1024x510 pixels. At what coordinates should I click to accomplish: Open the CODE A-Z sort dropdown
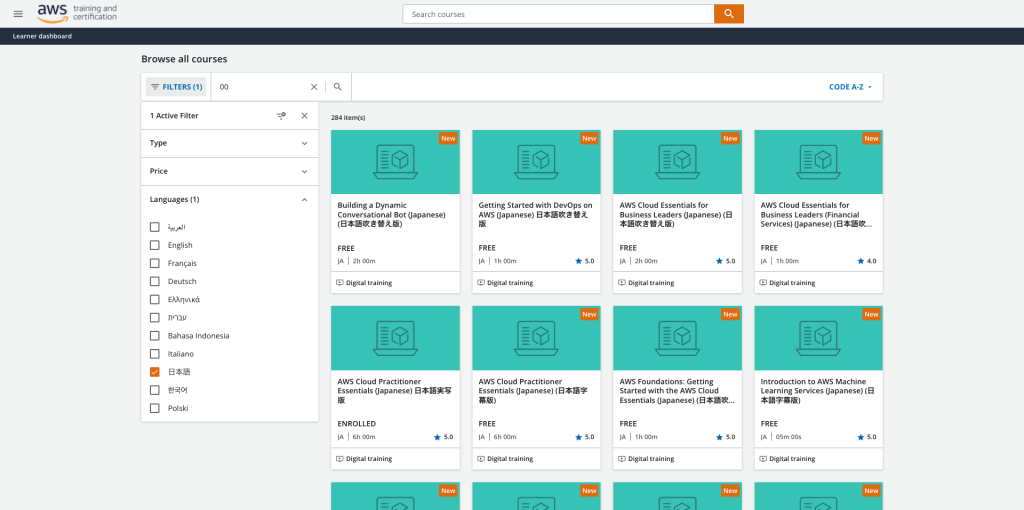851,87
